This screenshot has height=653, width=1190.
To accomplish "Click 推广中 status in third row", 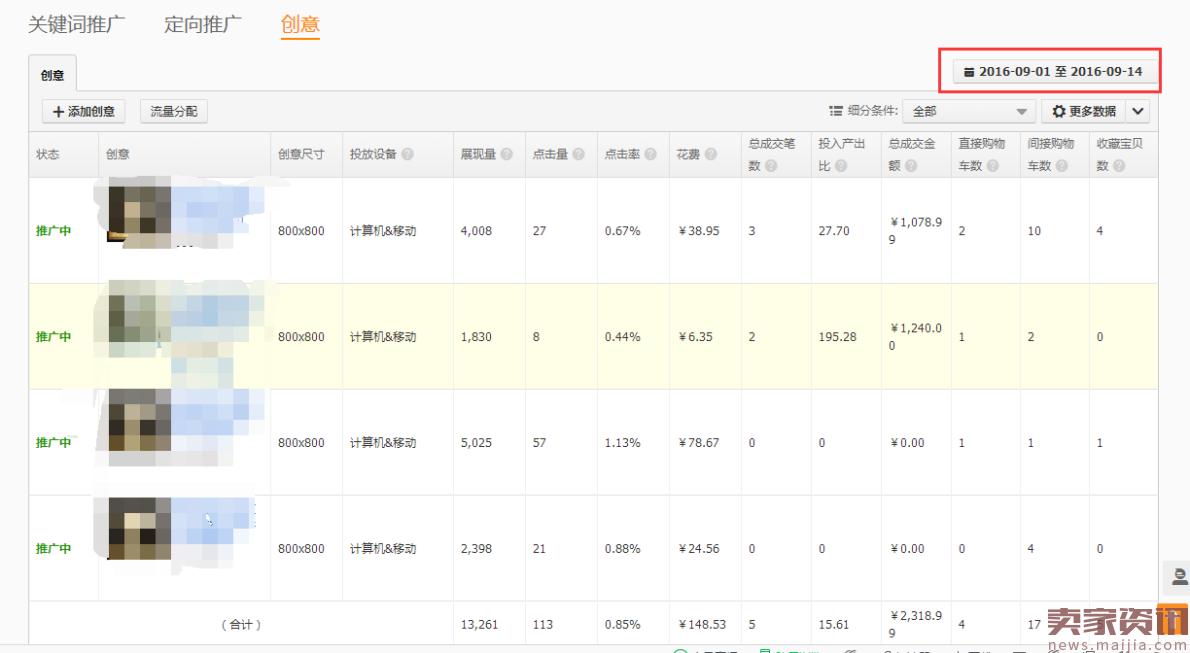I will 54,443.
